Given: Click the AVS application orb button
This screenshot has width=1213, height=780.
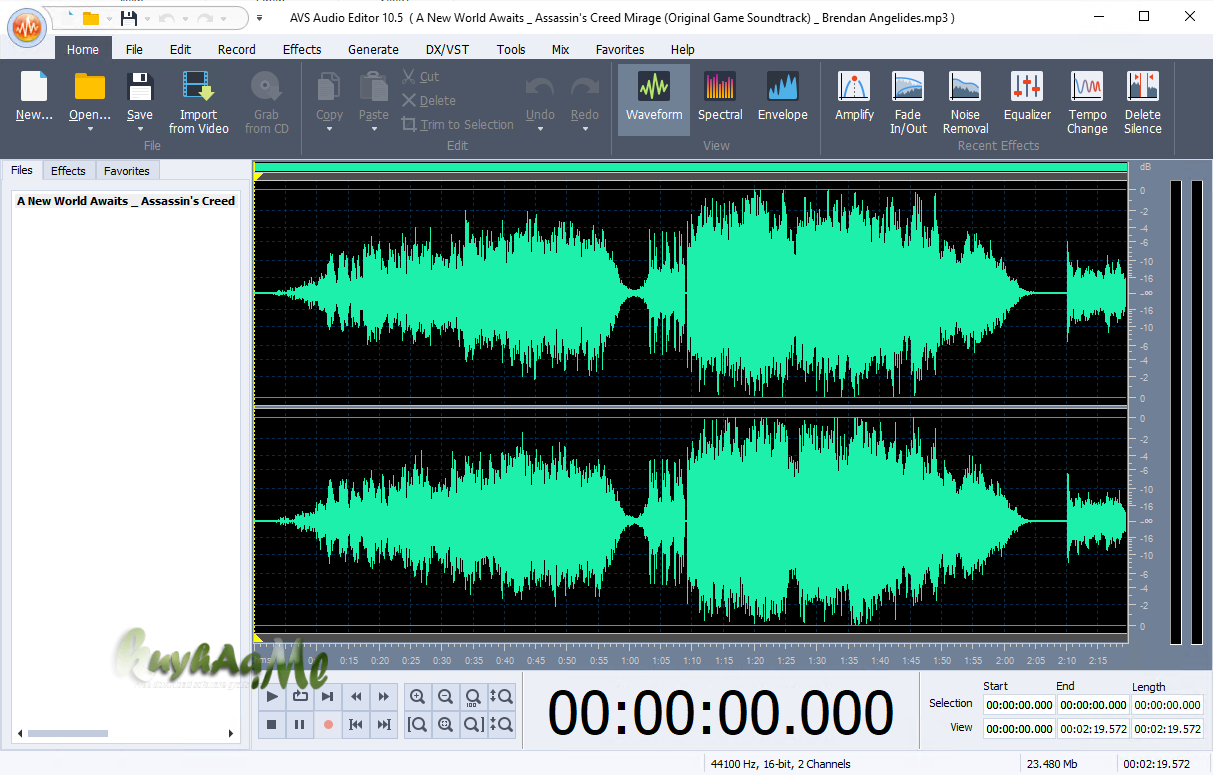Looking at the screenshot, I should point(26,26).
